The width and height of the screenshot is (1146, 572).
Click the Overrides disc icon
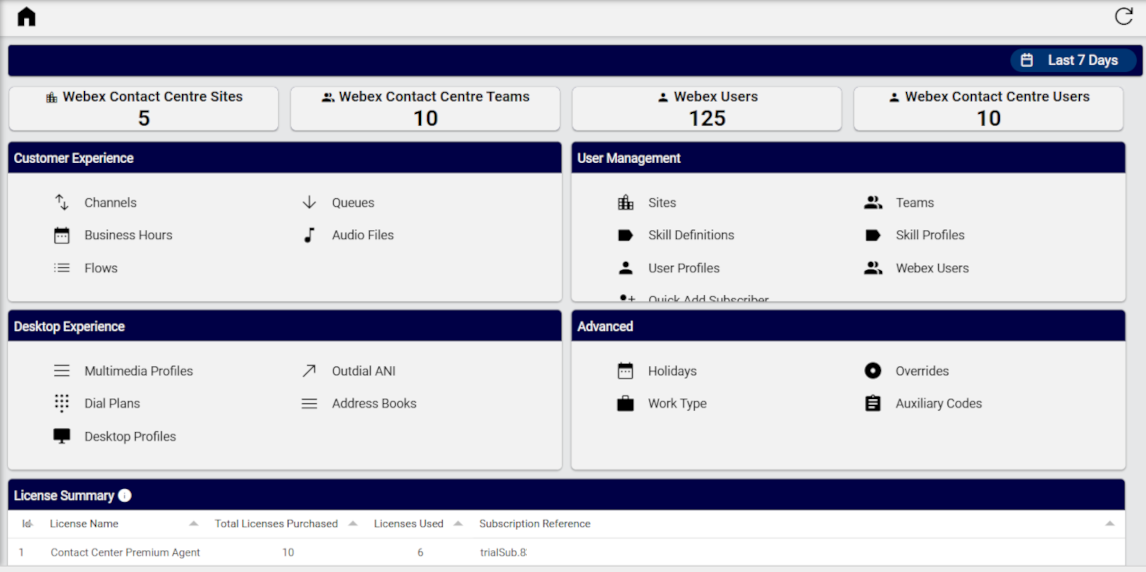[x=873, y=371]
